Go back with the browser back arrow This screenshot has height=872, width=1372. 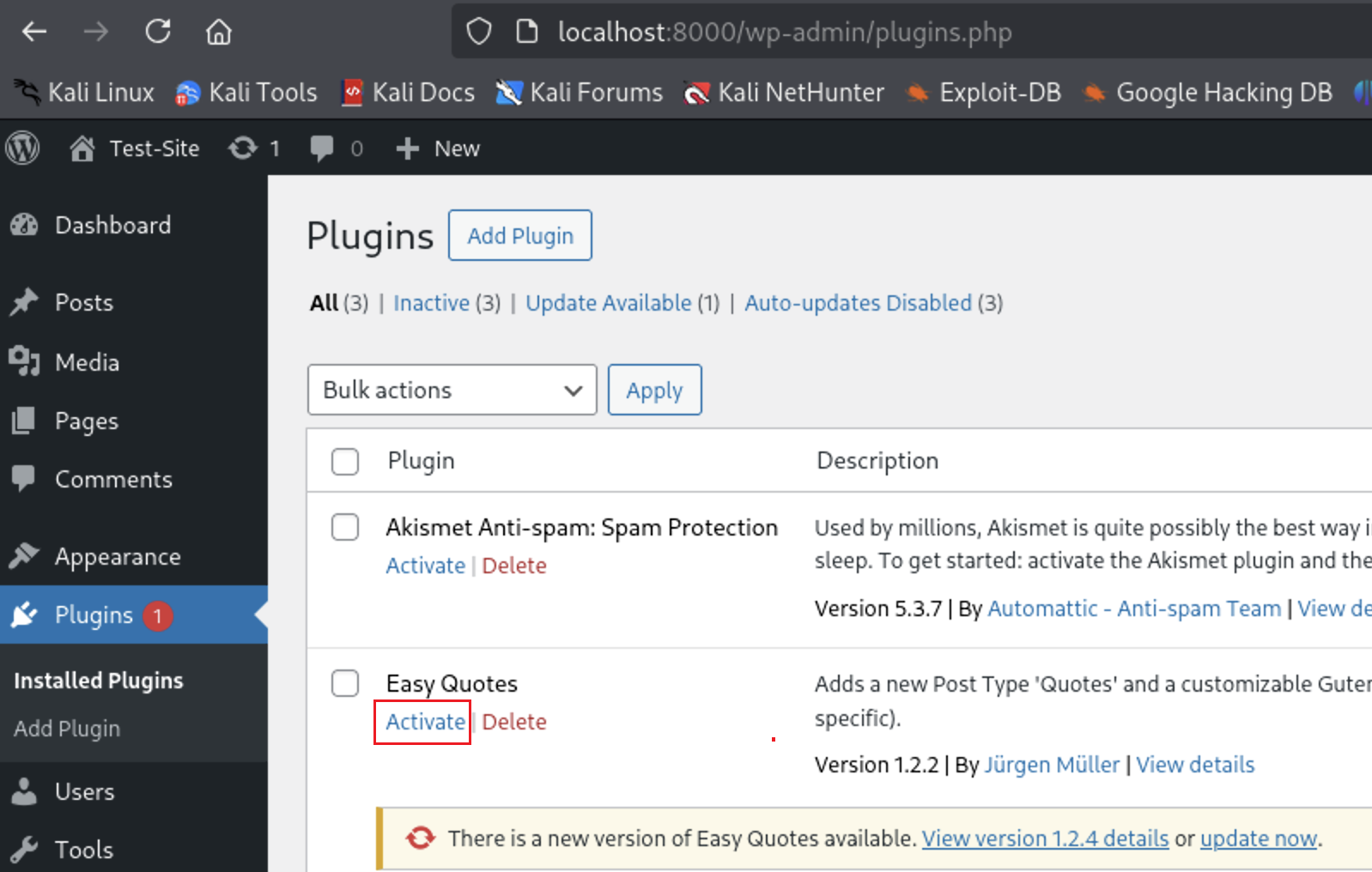tap(34, 32)
